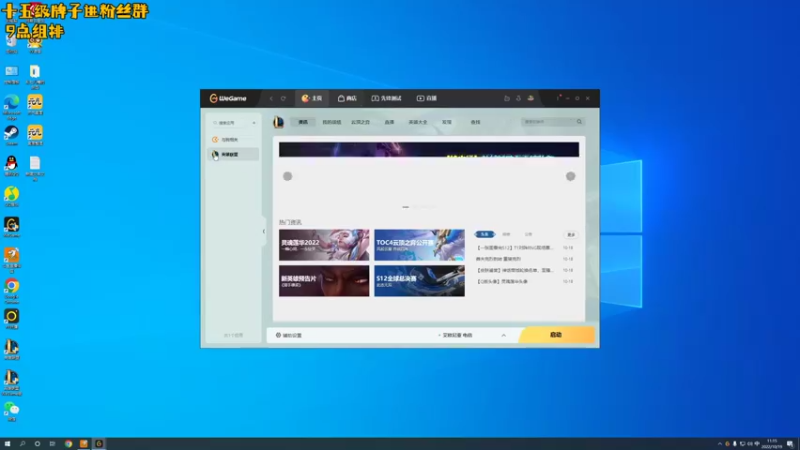800x450 pixels.
Task: Open the 先锋测试 pioneer test tab
Action: click(x=386, y=98)
